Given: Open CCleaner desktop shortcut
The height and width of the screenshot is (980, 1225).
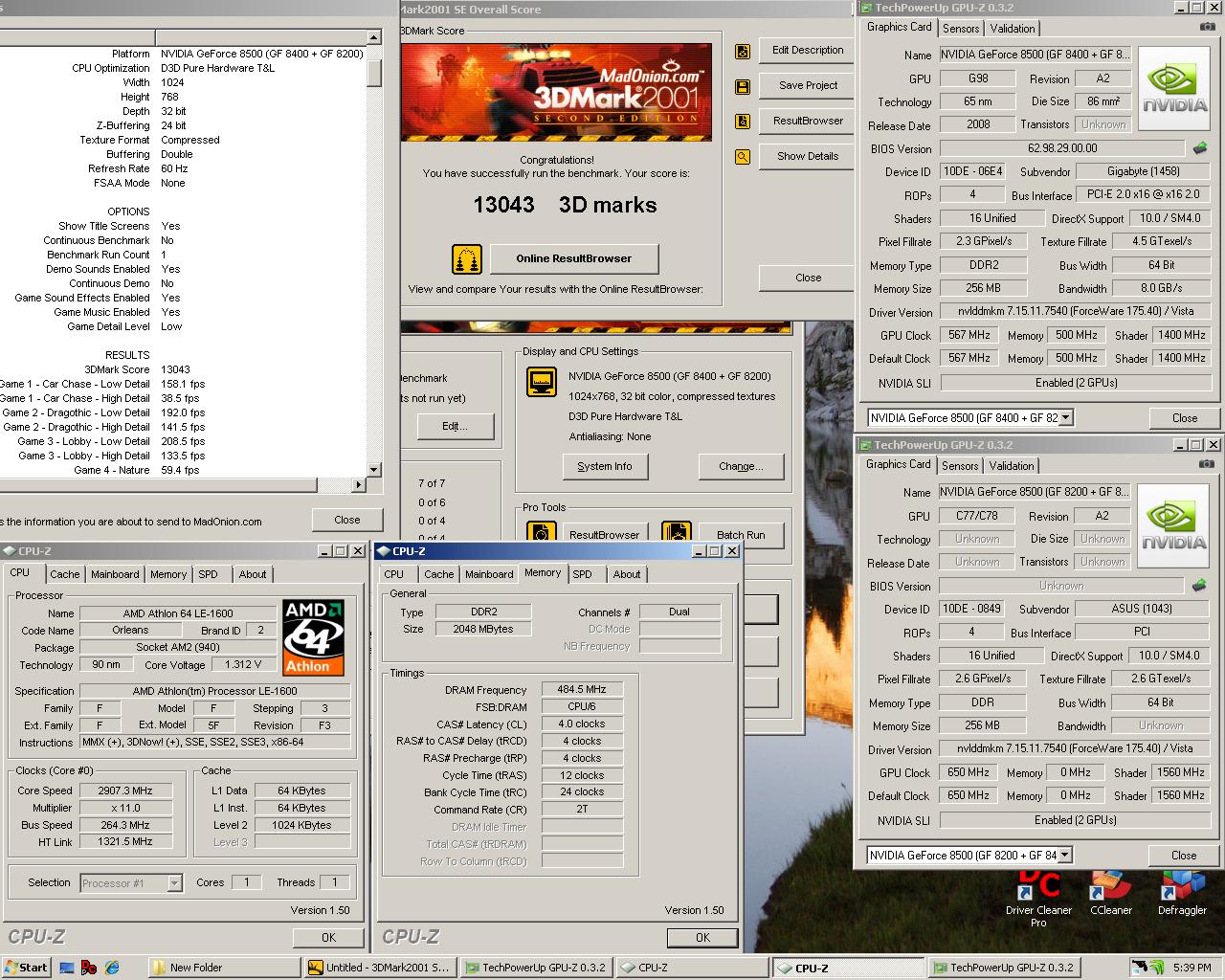Looking at the screenshot, I should pos(1111,893).
